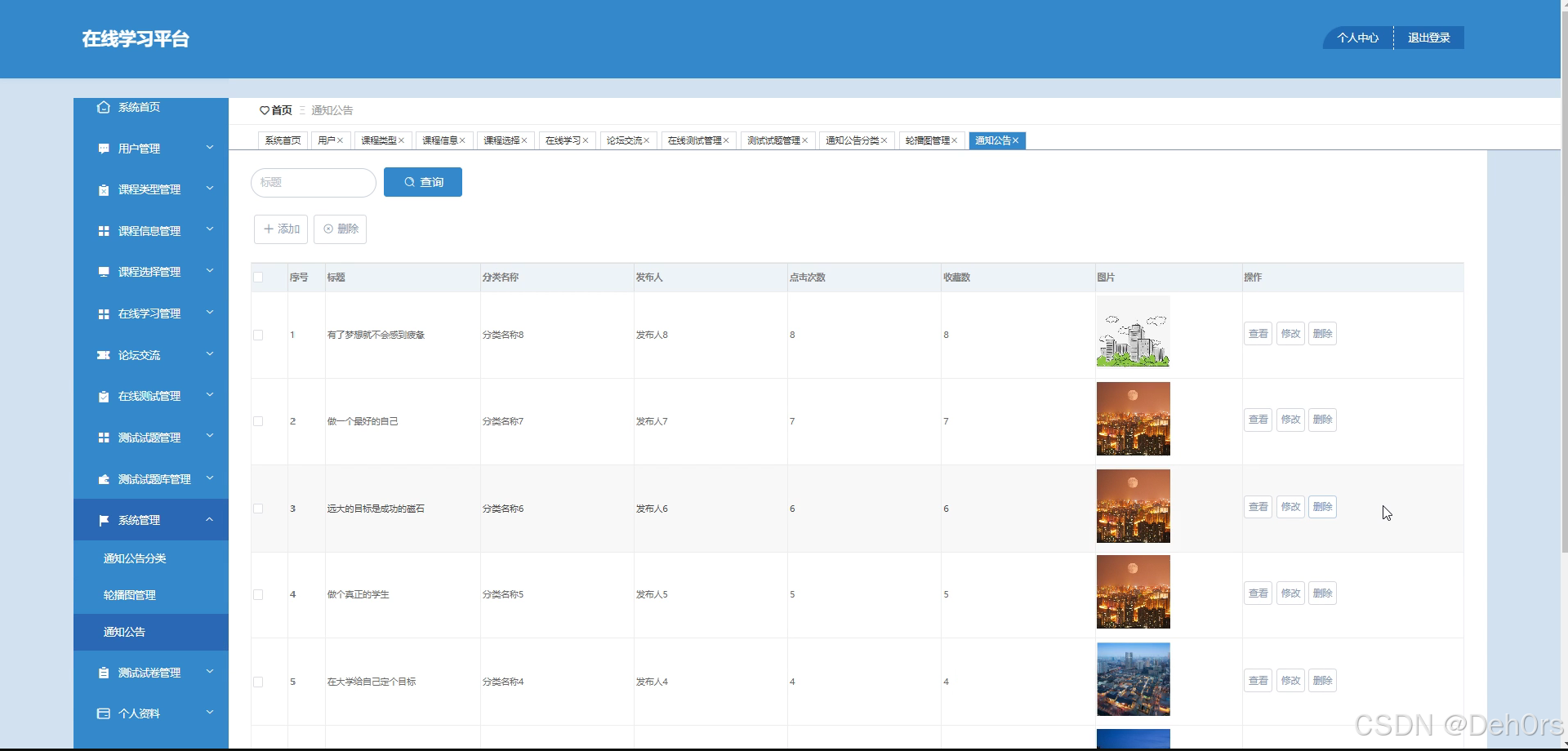The image size is (1568, 751).
Task: Open the 通知公告分类 submenu item
Action: 151,558
